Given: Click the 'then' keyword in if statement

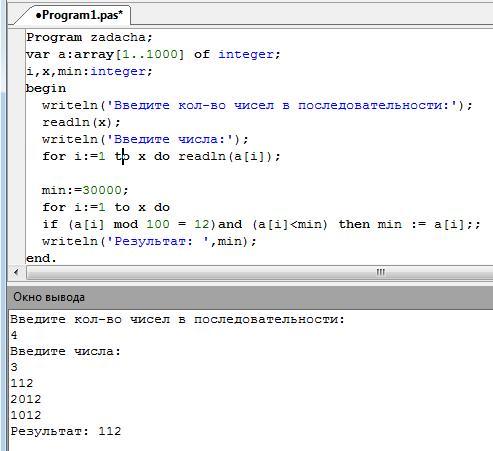Looking at the screenshot, I should click(x=354, y=224).
